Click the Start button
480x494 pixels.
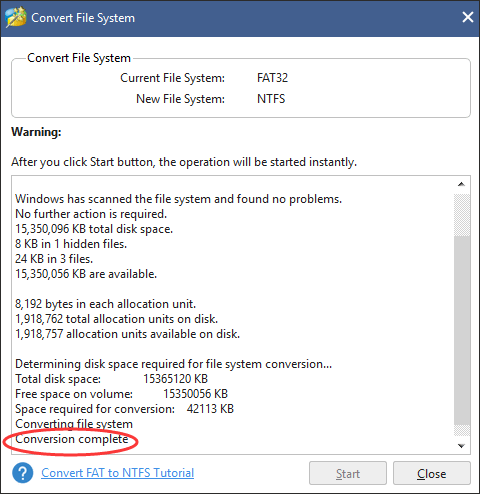tap(348, 473)
